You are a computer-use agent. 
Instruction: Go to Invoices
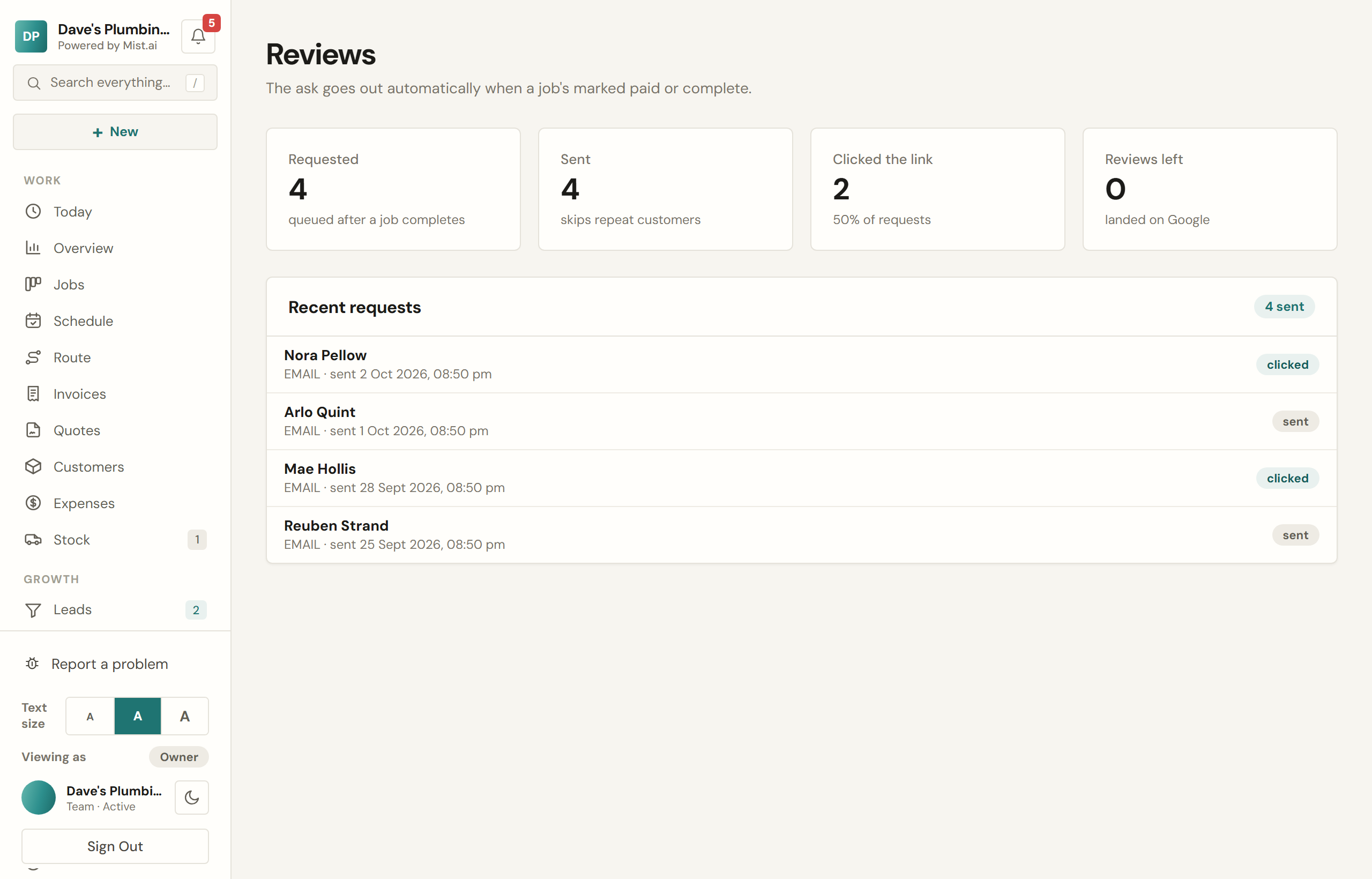[x=115, y=394]
